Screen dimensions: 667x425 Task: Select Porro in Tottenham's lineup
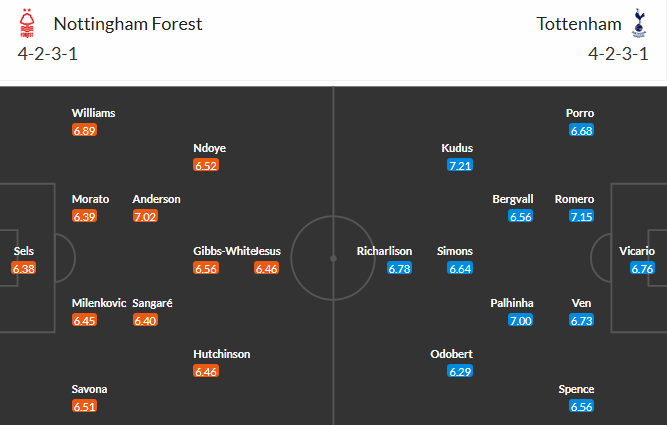(580, 113)
